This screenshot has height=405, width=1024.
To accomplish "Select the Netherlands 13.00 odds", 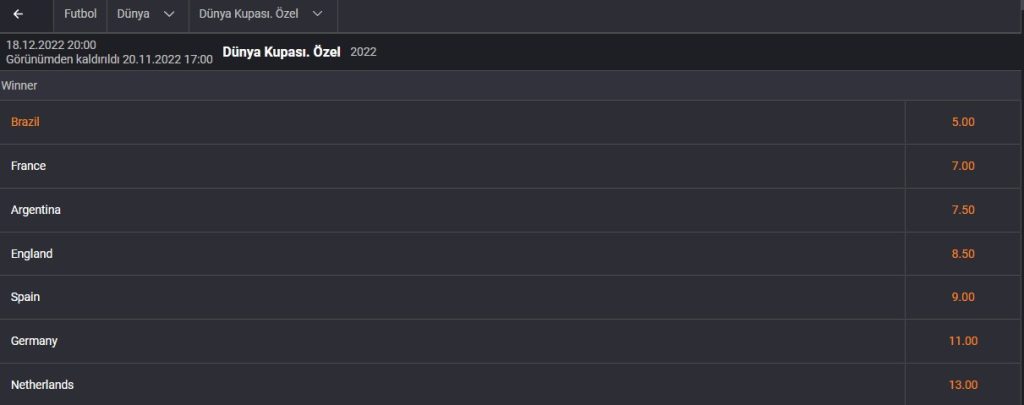I will click(x=963, y=385).
